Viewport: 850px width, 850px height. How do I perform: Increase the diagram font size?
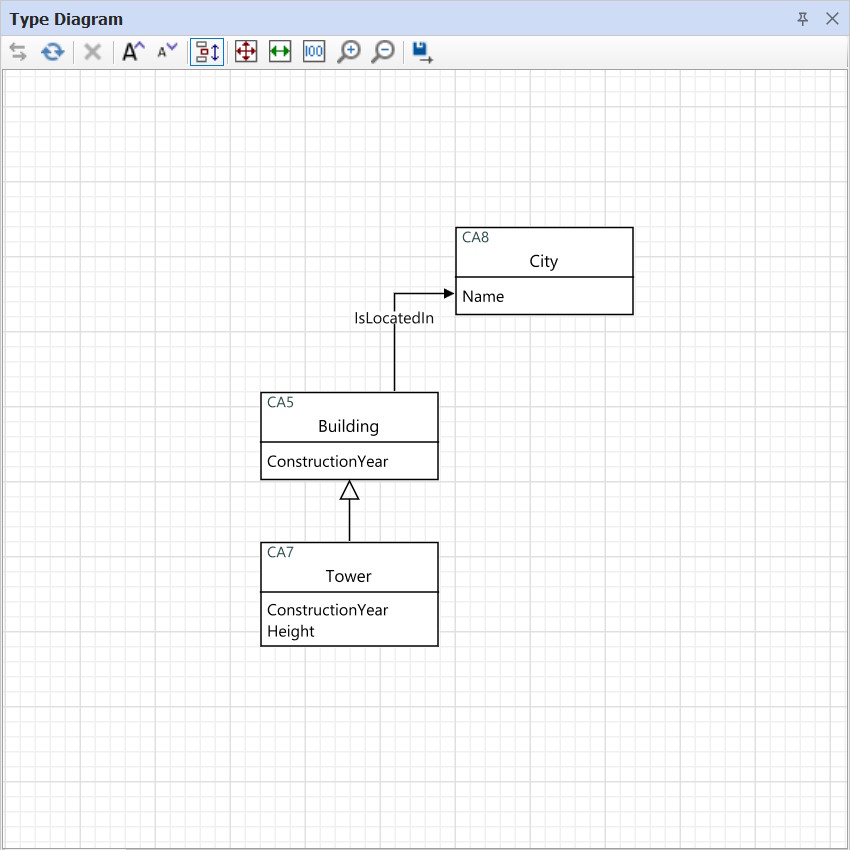pos(133,51)
